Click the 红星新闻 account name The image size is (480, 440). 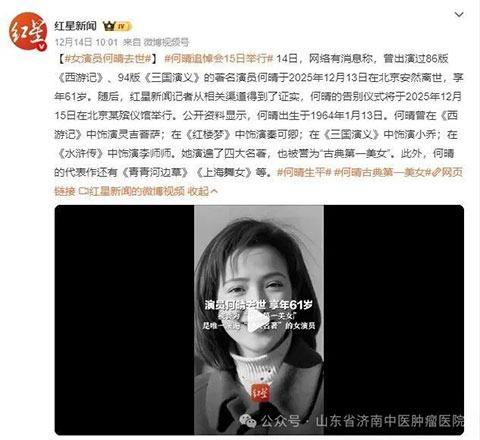76,26
